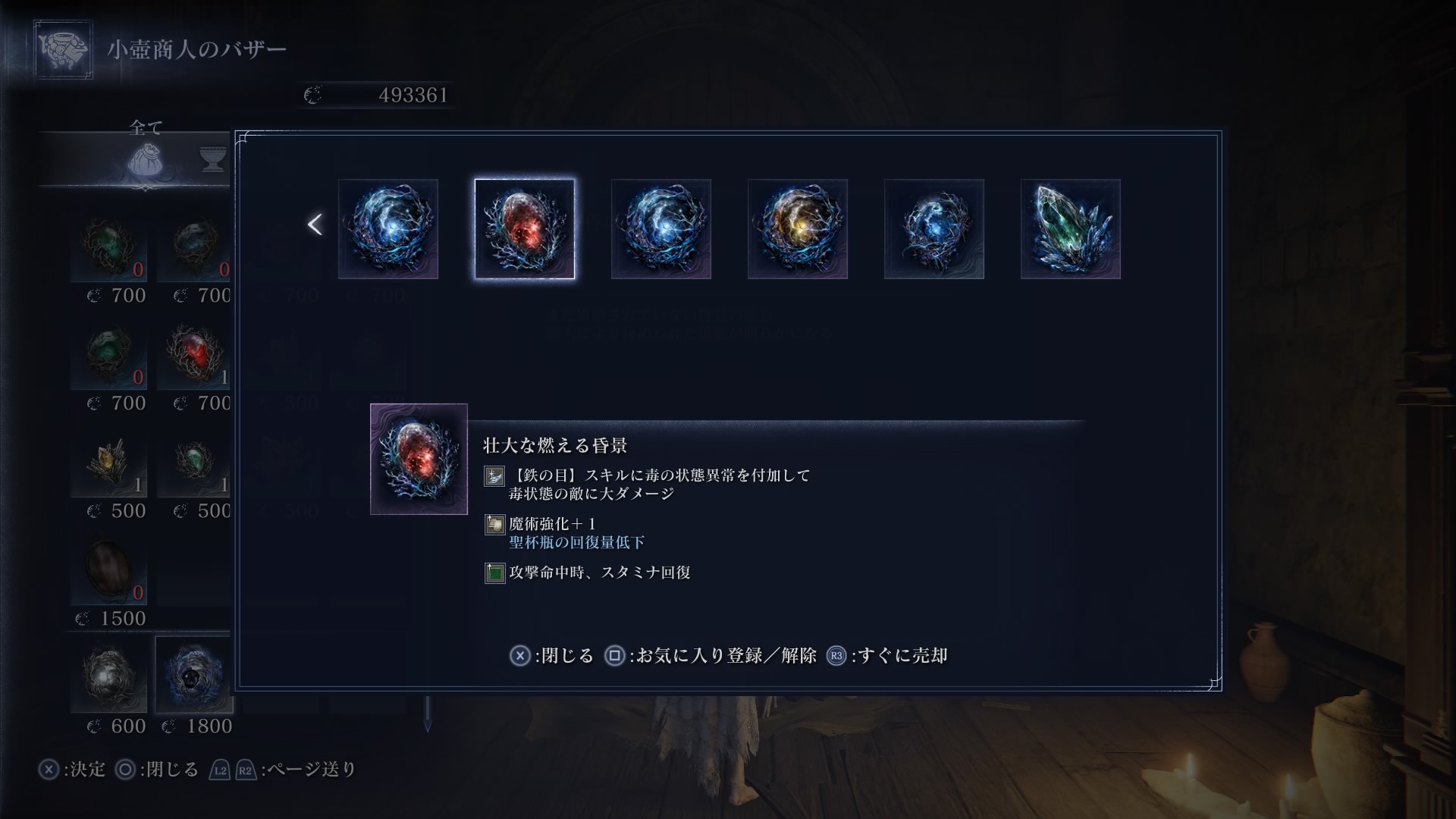Click the left chevron to page relics back
The height and width of the screenshot is (819, 1456).
pyautogui.click(x=315, y=224)
